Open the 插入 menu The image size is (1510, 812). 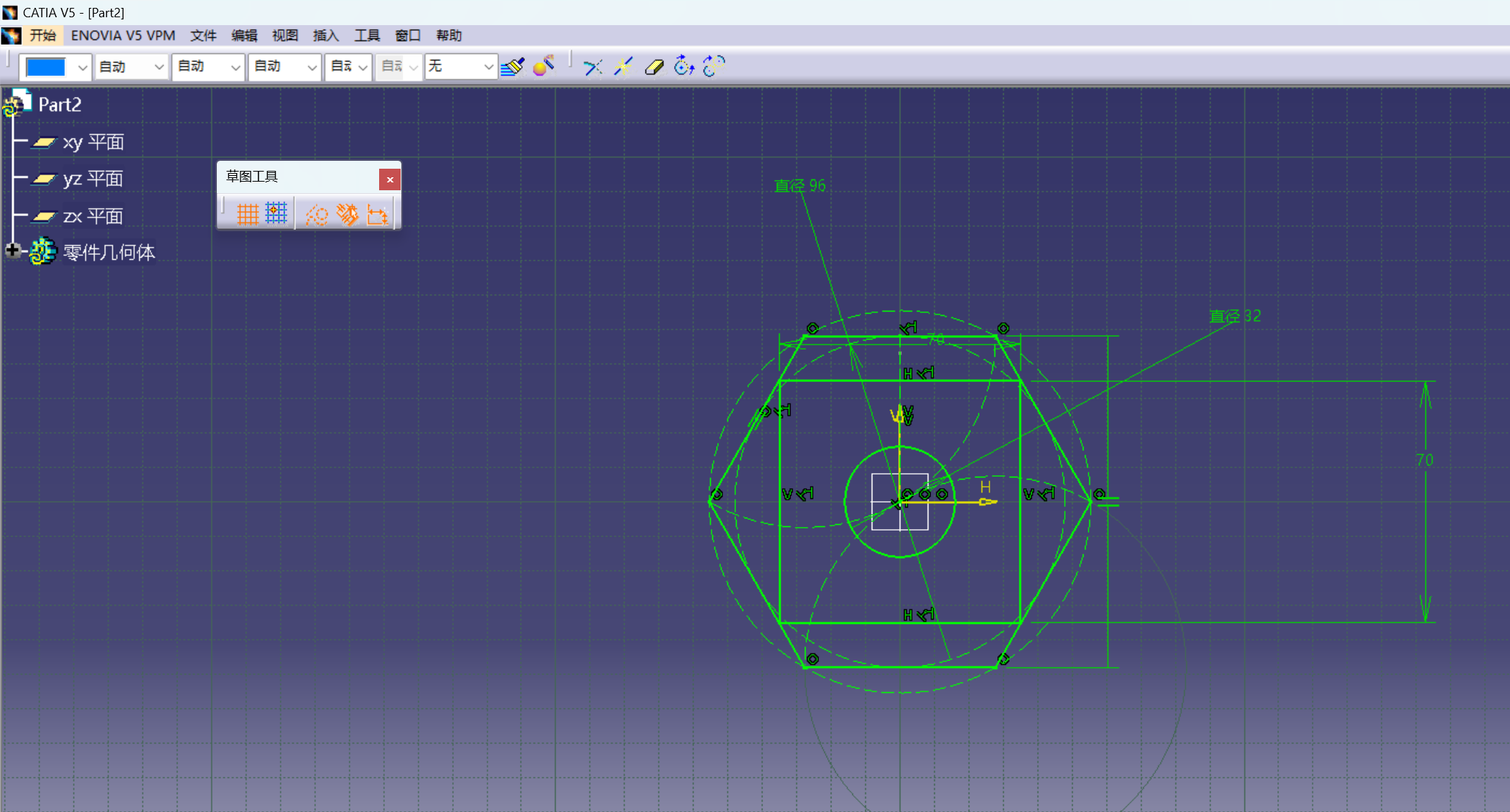click(x=325, y=35)
